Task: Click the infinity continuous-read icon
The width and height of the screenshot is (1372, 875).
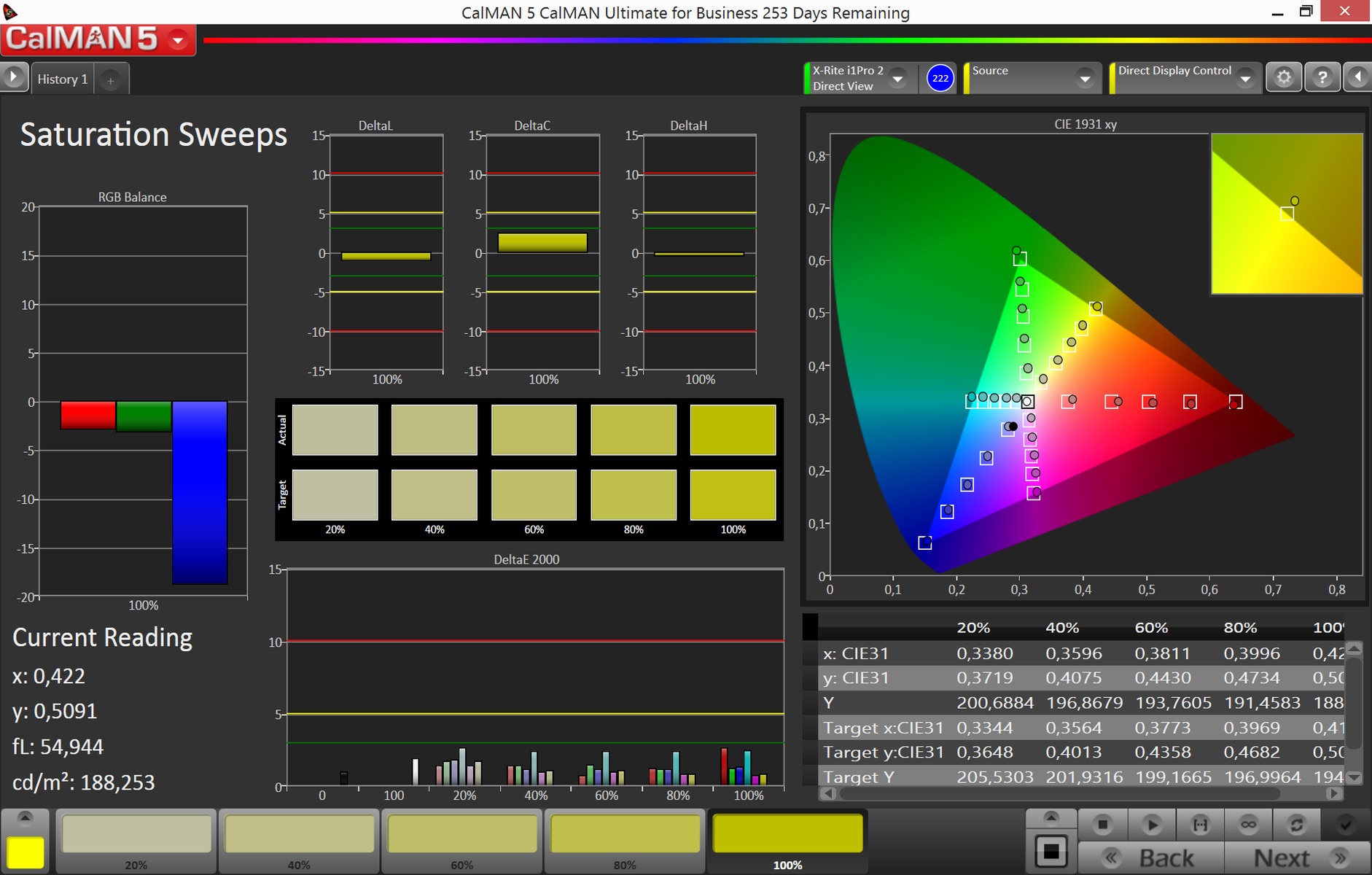Action: point(1248,825)
